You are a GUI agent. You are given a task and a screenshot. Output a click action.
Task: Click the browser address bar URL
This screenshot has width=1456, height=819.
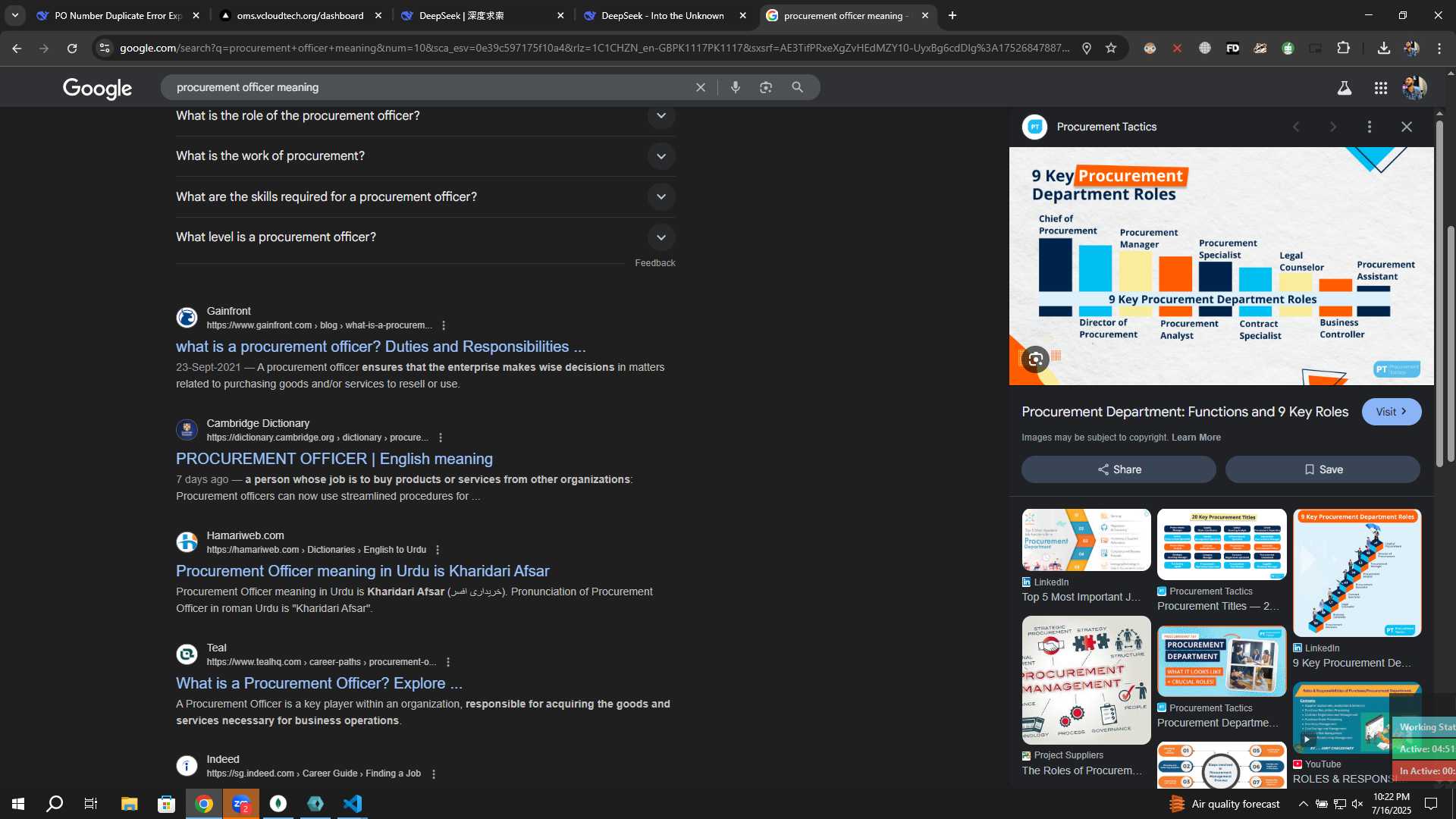click(595, 48)
